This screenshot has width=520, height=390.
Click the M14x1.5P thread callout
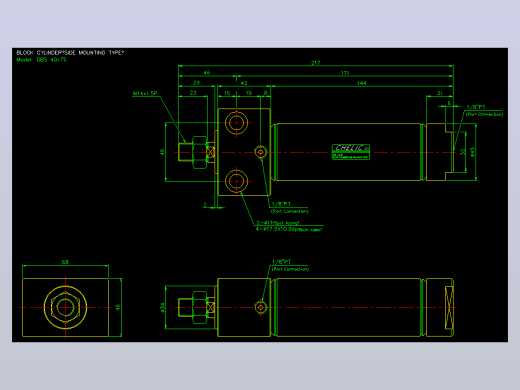click(x=145, y=93)
